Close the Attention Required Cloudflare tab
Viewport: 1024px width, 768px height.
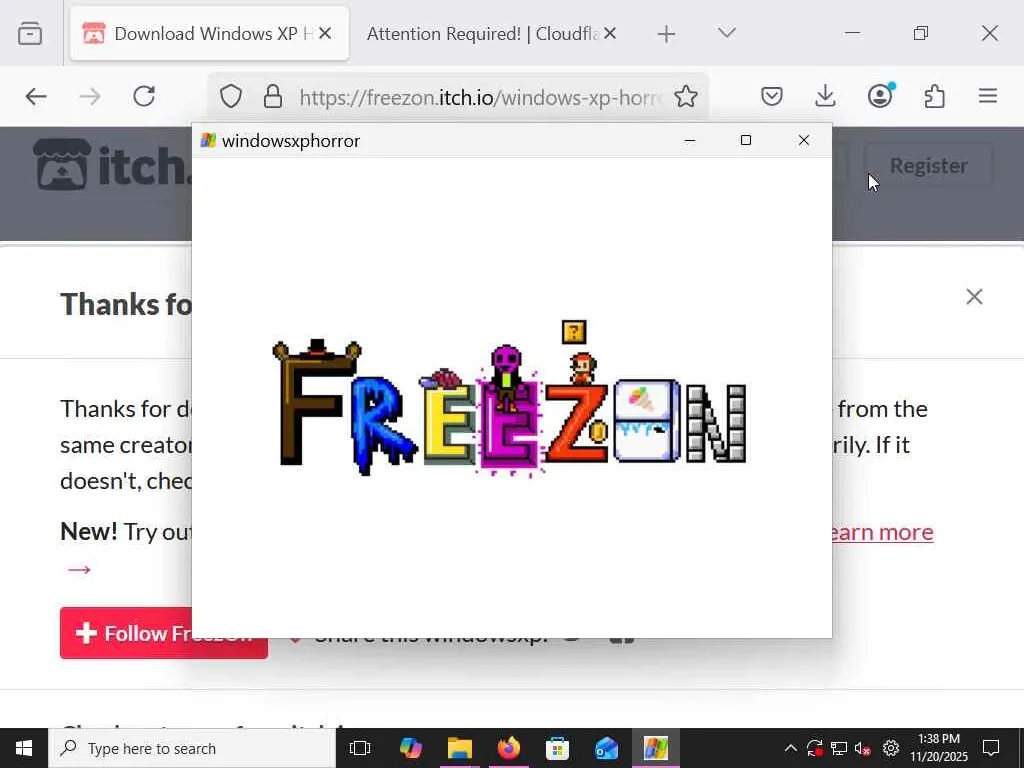pos(610,33)
